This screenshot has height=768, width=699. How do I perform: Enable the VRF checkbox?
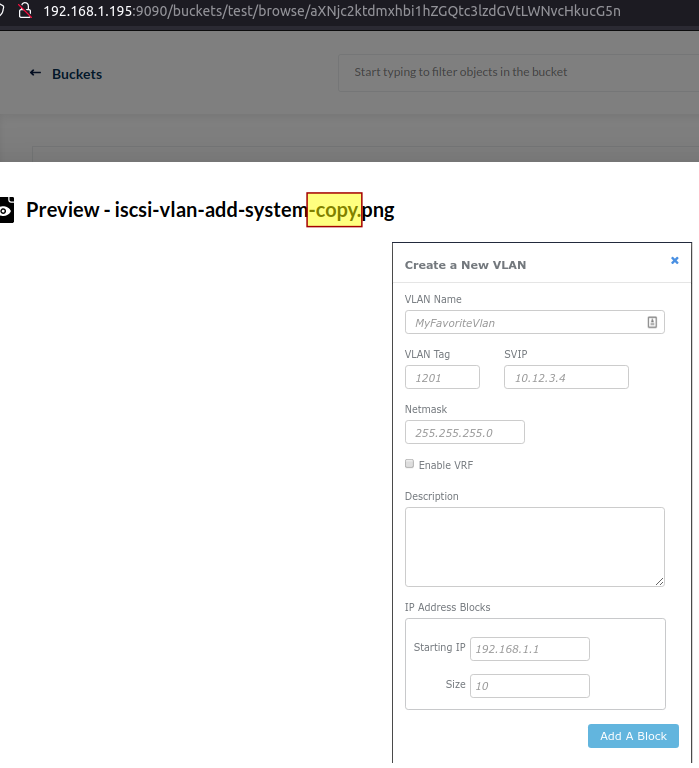point(410,464)
